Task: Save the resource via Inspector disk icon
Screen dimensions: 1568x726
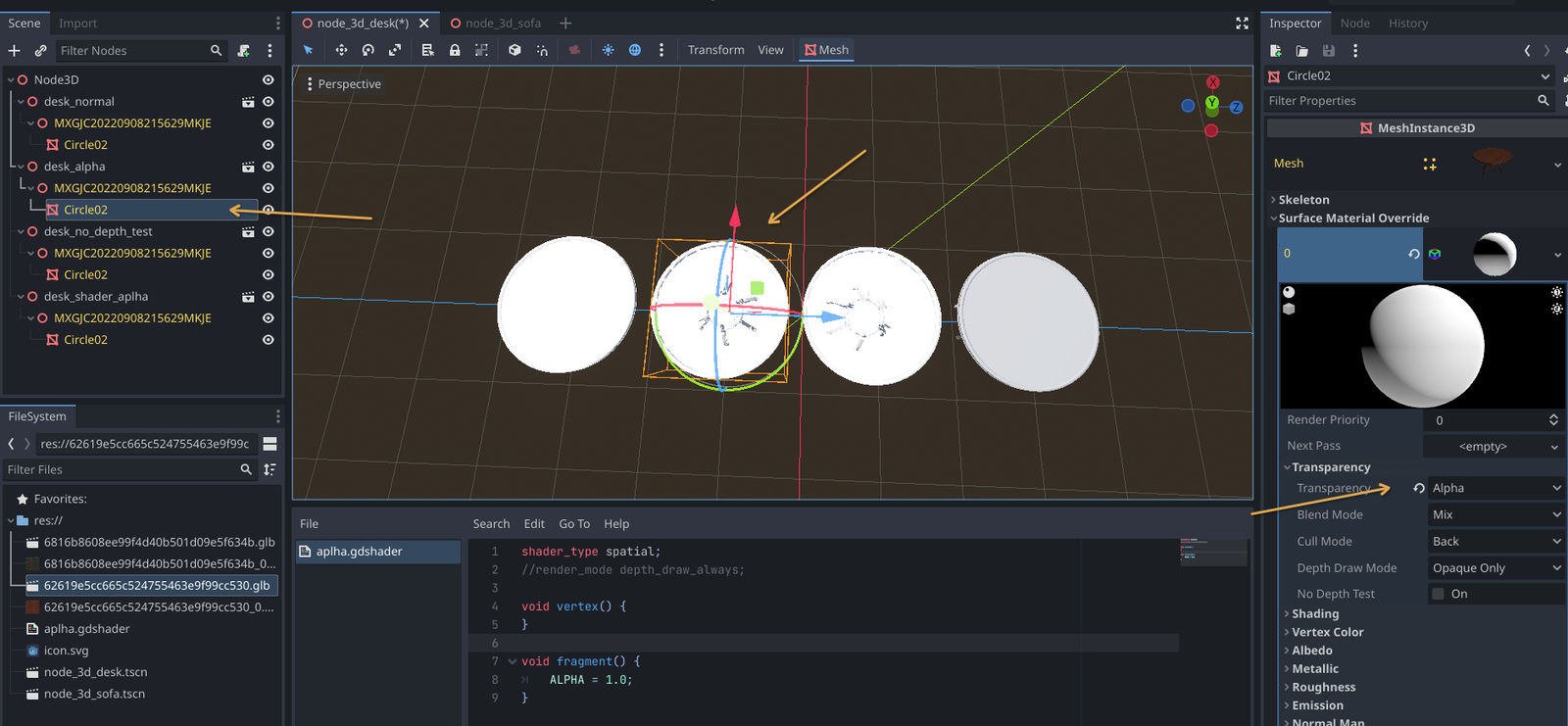Action: click(x=1329, y=50)
